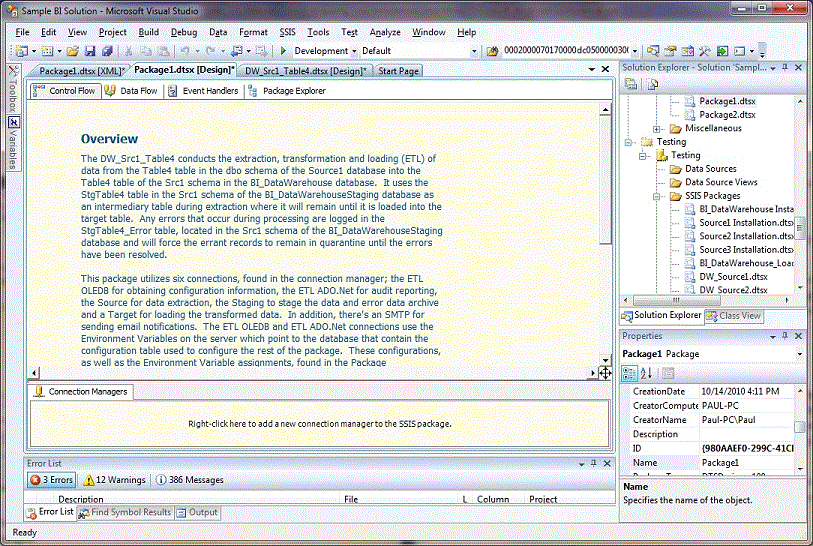The image size is (813, 546).
Task: Select DW_Source1.dtsx in Solution Explorer
Action: pos(733,277)
